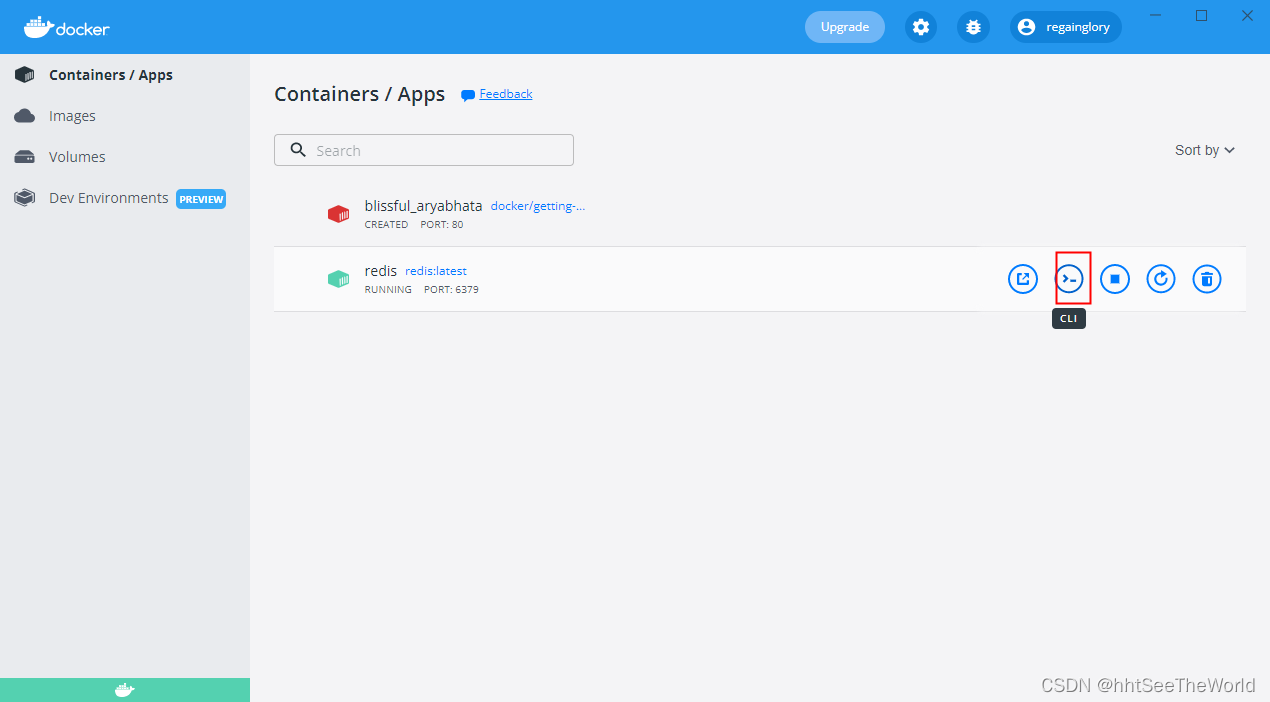This screenshot has width=1270, height=702.
Task: Click the search magnifier icon
Action: coord(298,150)
